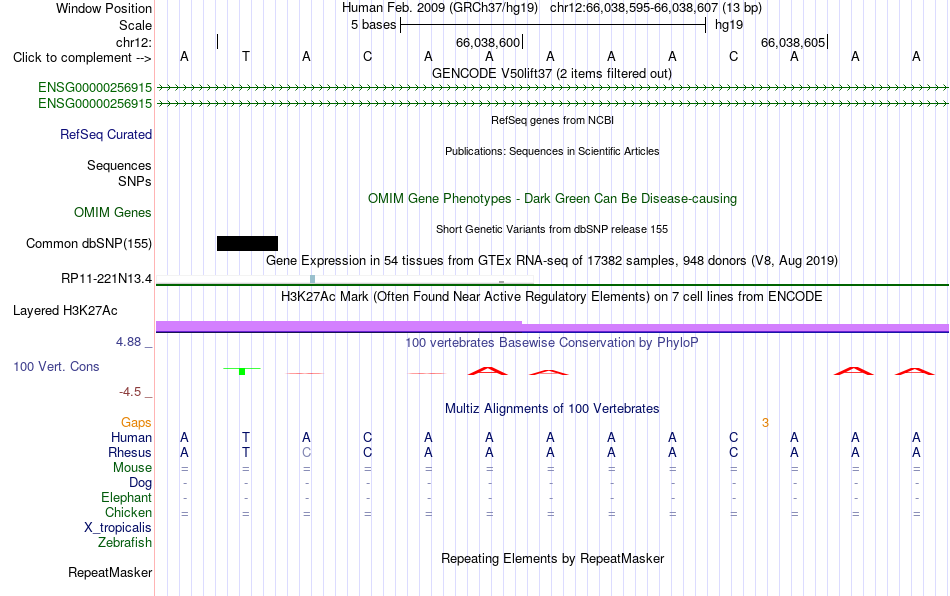Click the 4.88 PhyloP upper bound value
The height and width of the screenshot is (596, 950).
tap(128, 342)
